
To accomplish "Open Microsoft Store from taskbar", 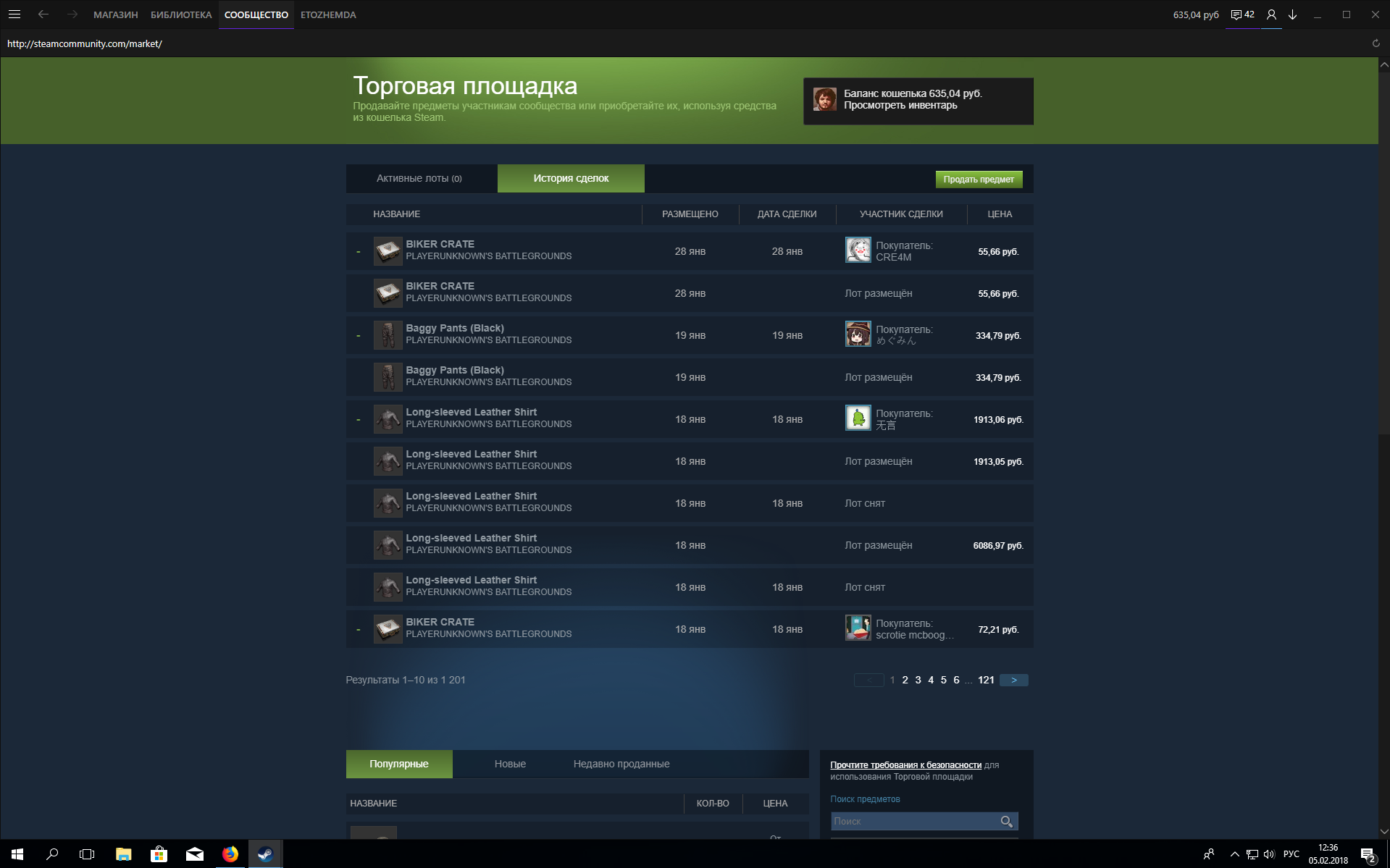I will pos(159,854).
